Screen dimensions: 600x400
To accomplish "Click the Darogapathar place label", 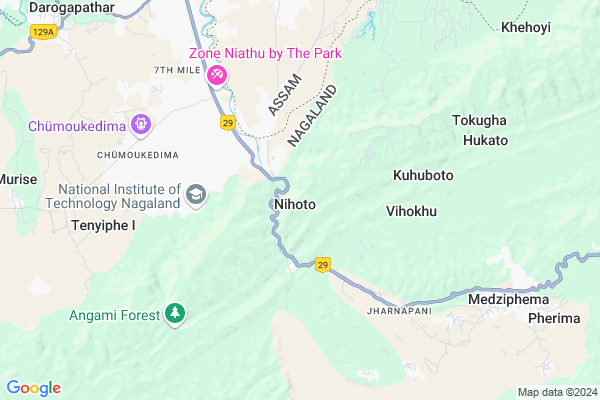I will (x=72, y=7).
